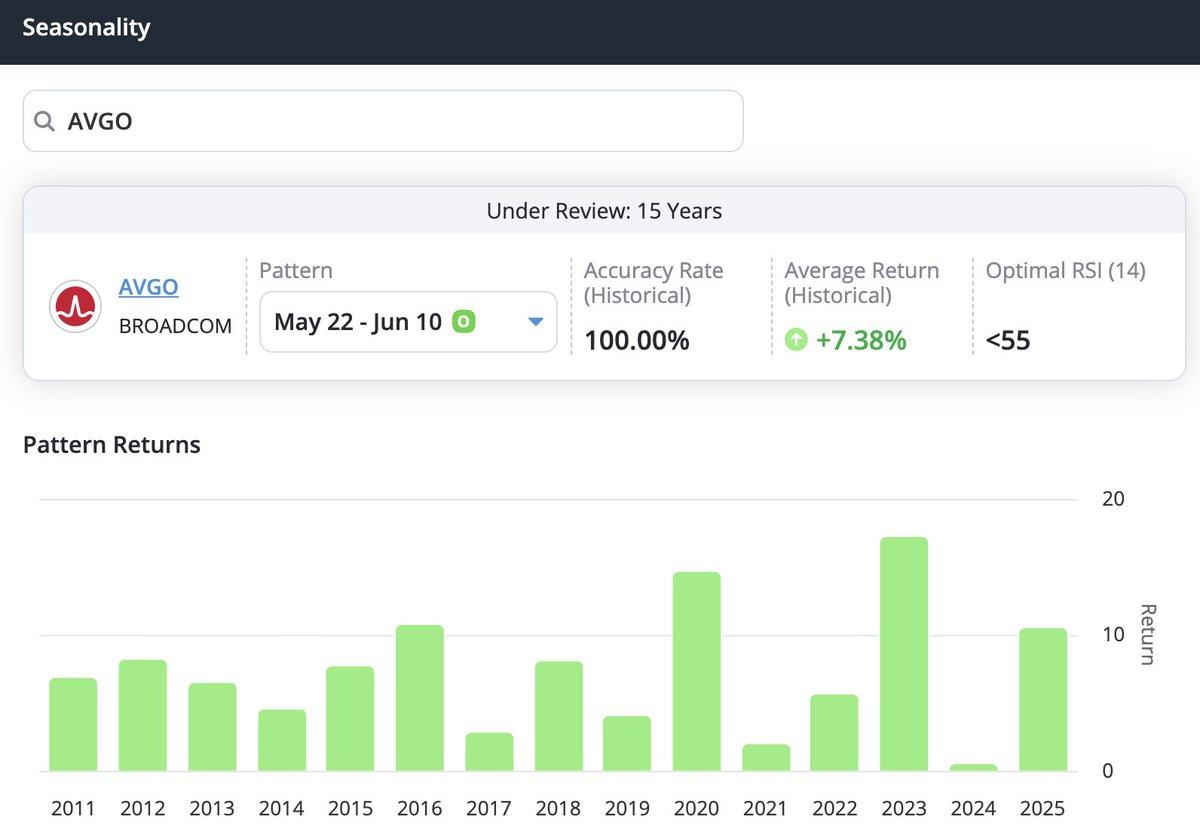This screenshot has width=1200, height=838.
Task: Click the y-axis value 20
Action: [1113, 499]
